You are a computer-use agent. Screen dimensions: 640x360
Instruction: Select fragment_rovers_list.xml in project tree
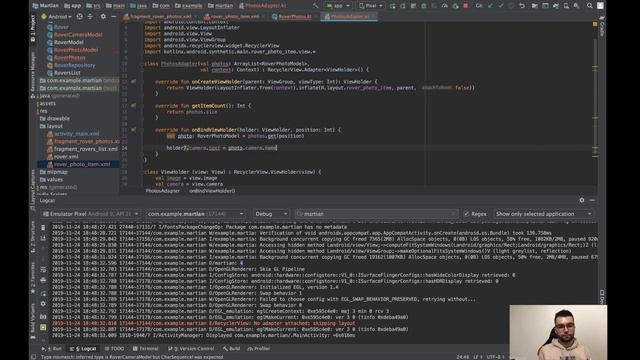(x=85, y=149)
